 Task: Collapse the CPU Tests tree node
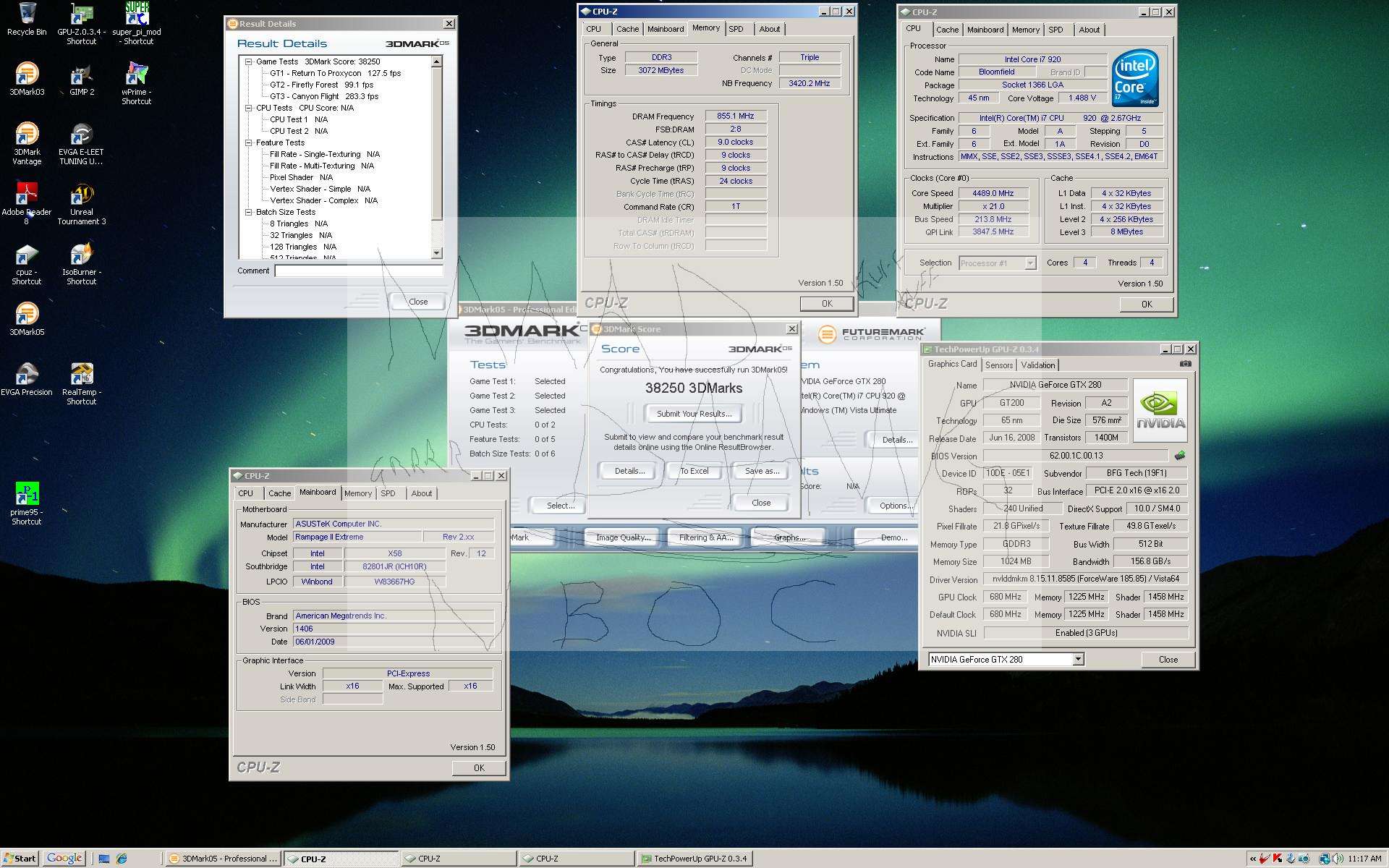point(248,108)
